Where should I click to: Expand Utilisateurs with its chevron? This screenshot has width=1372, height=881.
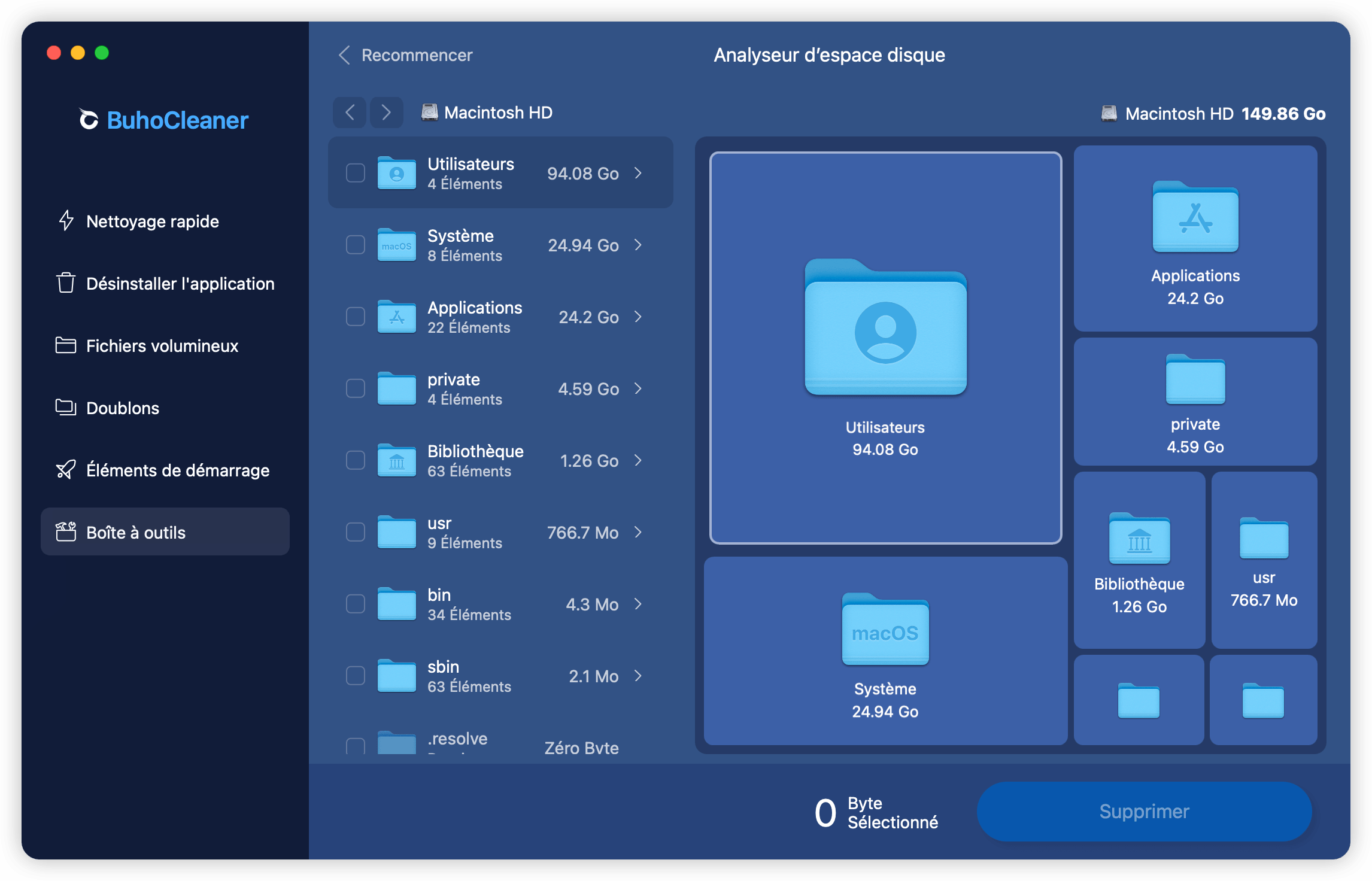pyautogui.click(x=638, y=173)
